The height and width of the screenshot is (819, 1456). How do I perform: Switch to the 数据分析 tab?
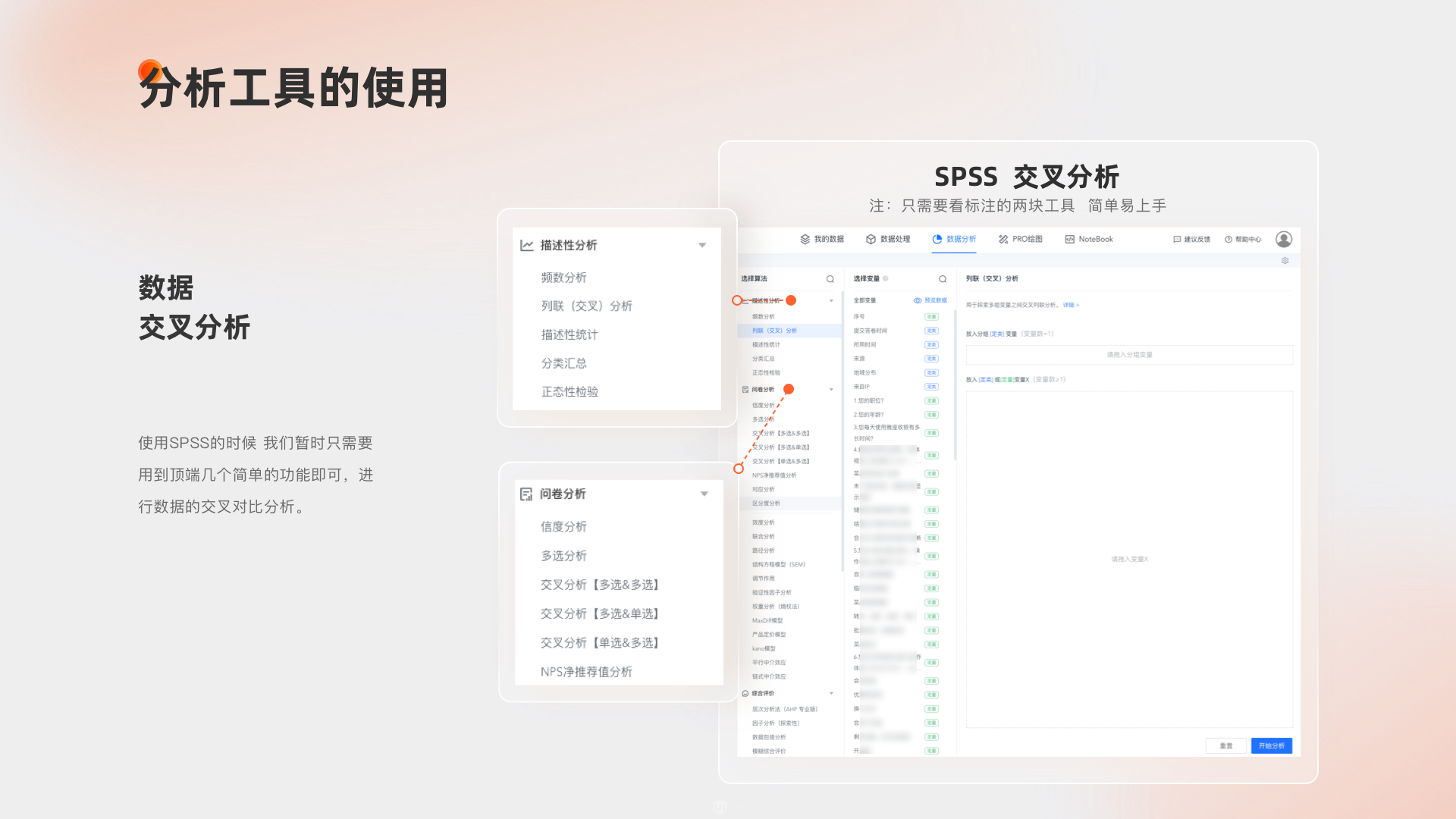coord(954,240)
